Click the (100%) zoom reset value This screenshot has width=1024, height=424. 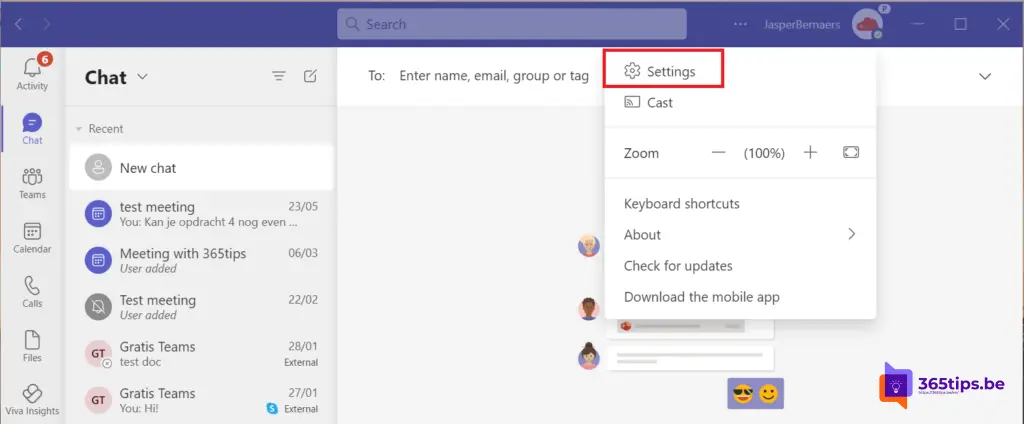pyautogui.click(x=764, y=154)
